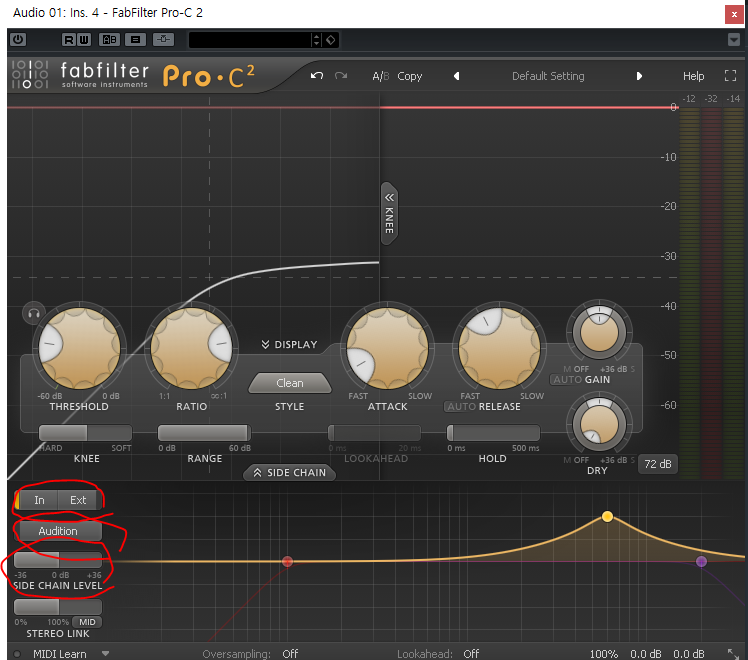Open the preset management diamond icon
This screenshot has height=660, width=748.
click(331, 40)
